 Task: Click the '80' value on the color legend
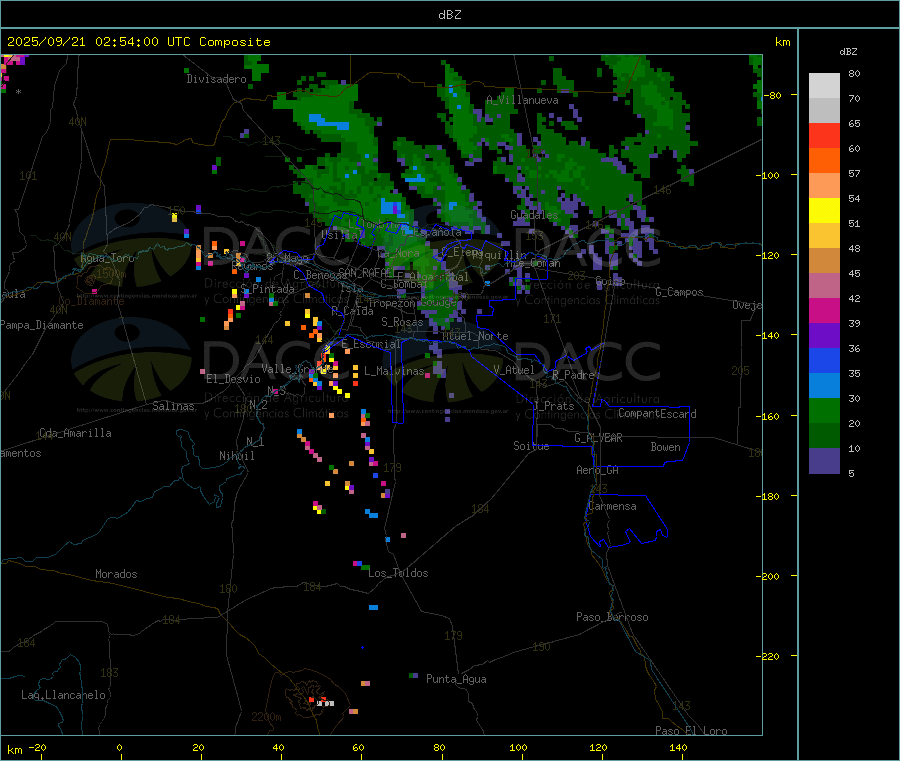854,73
